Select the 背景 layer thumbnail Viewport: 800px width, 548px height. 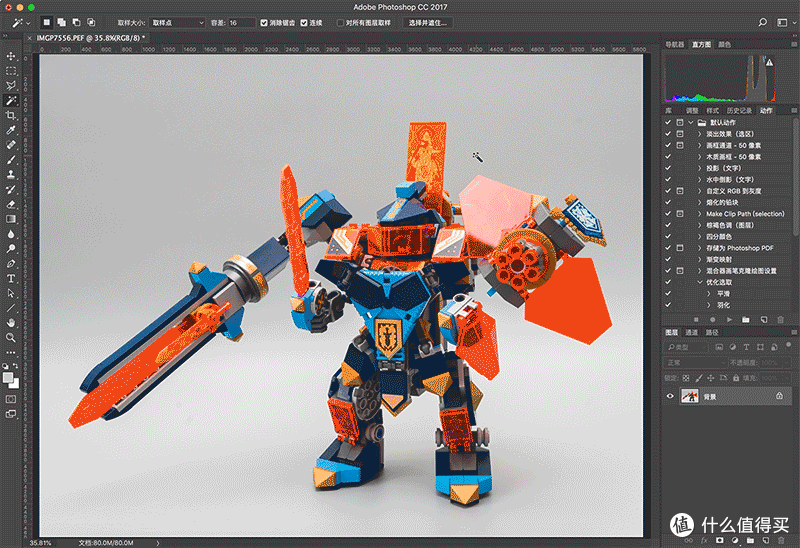[690, 396]
